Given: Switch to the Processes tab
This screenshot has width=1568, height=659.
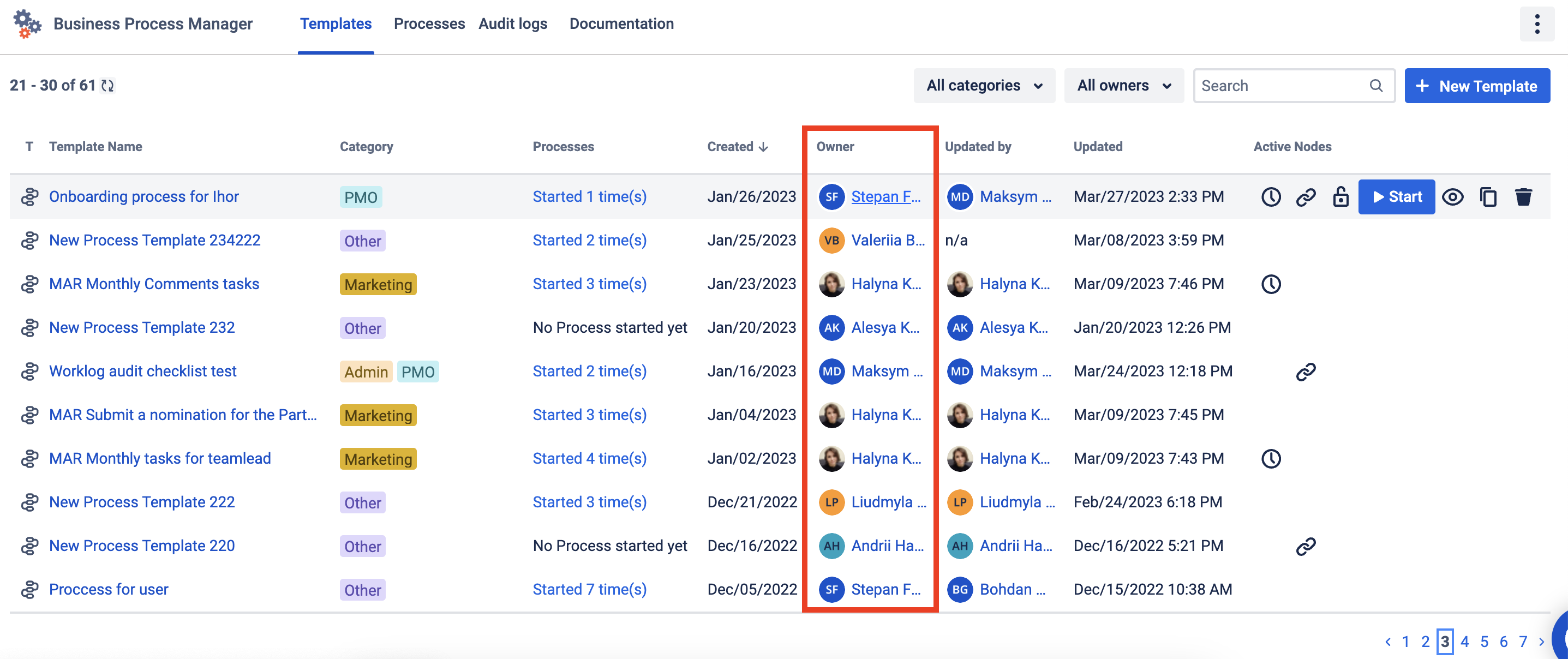Looking at the screenshot, I should 429,24.
